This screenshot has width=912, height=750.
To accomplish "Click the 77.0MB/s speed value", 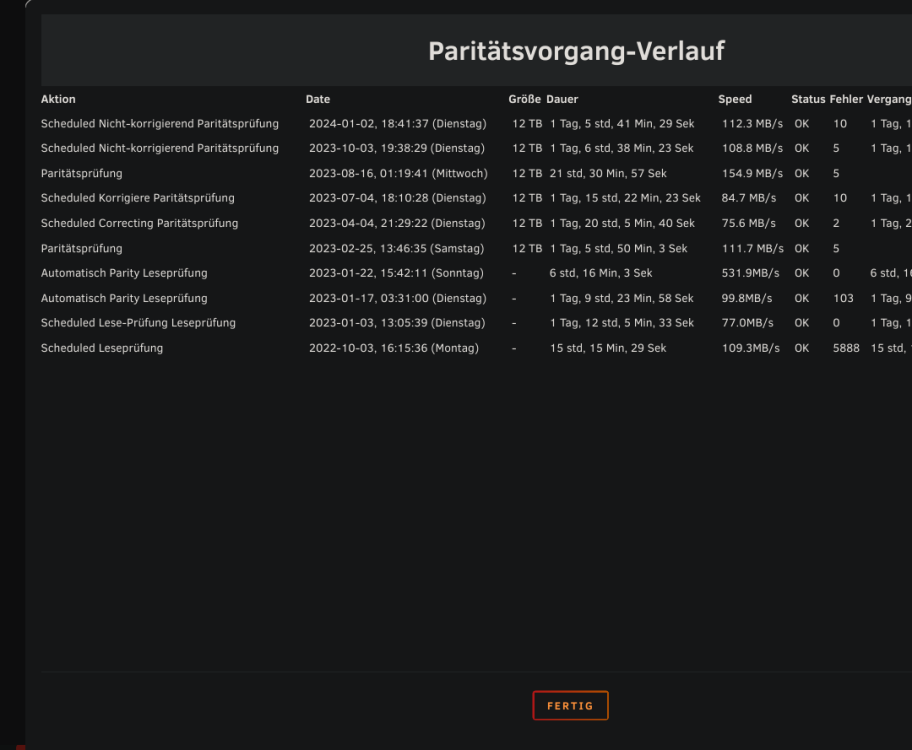I will pyautogui.click(x=747, y=323).
